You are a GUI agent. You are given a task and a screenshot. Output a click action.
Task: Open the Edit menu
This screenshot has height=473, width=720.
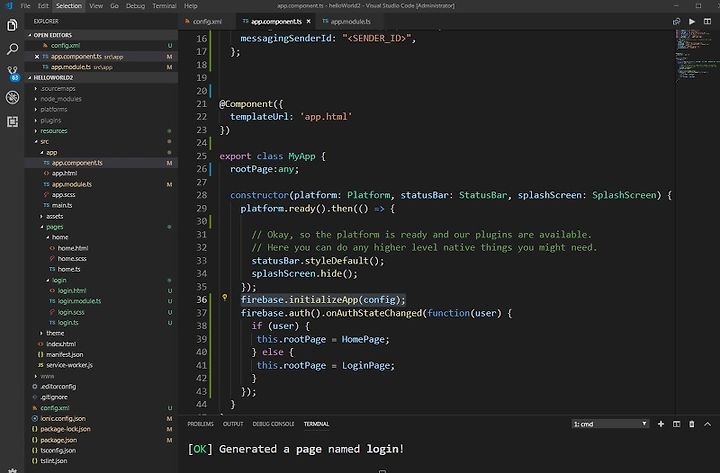tap(43, 6)
